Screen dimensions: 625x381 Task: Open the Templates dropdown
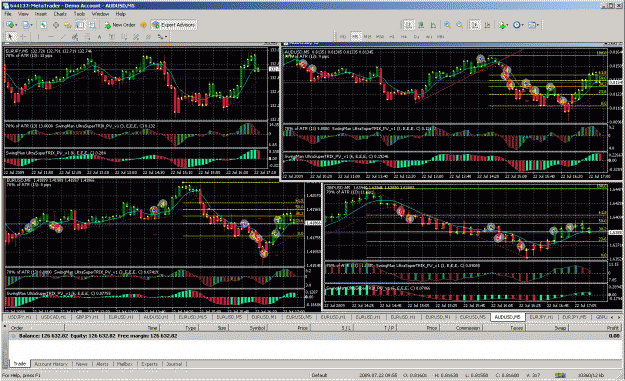(533, 25)
